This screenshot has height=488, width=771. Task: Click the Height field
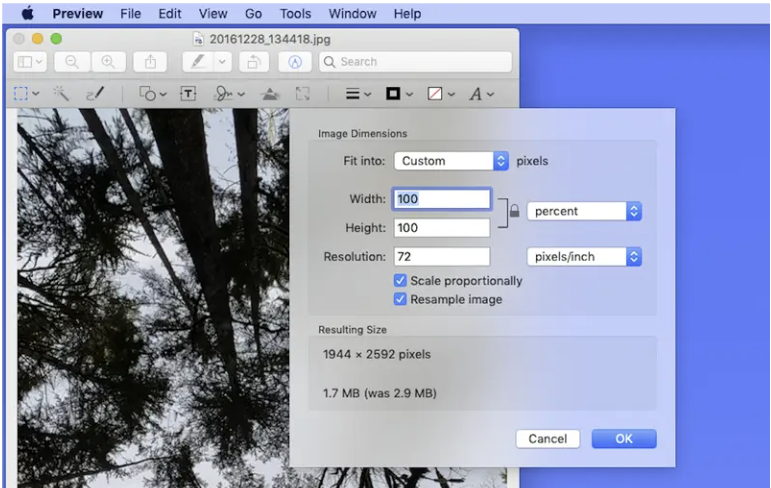(442, 228)
